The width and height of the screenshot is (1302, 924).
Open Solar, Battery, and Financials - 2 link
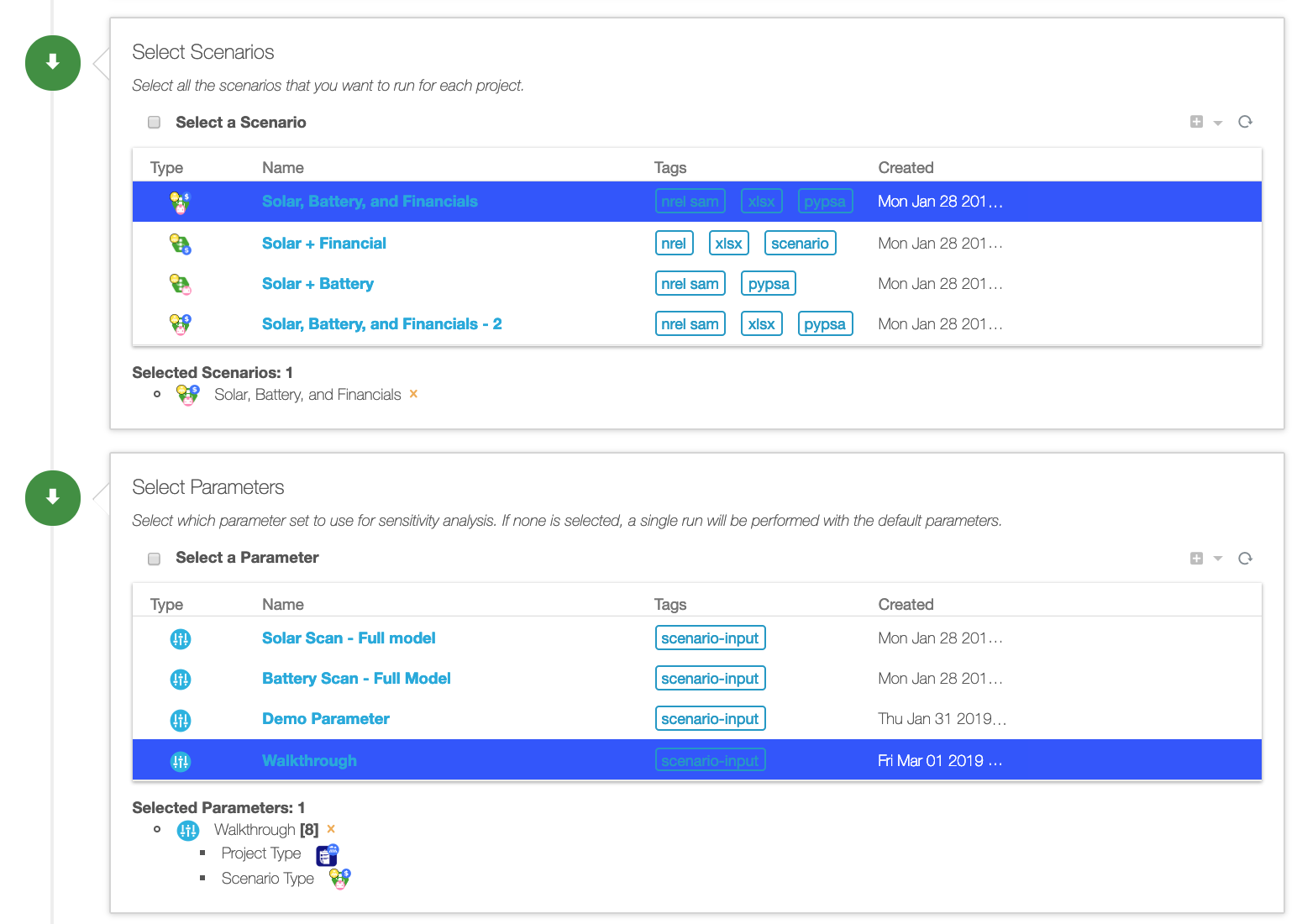382,324
